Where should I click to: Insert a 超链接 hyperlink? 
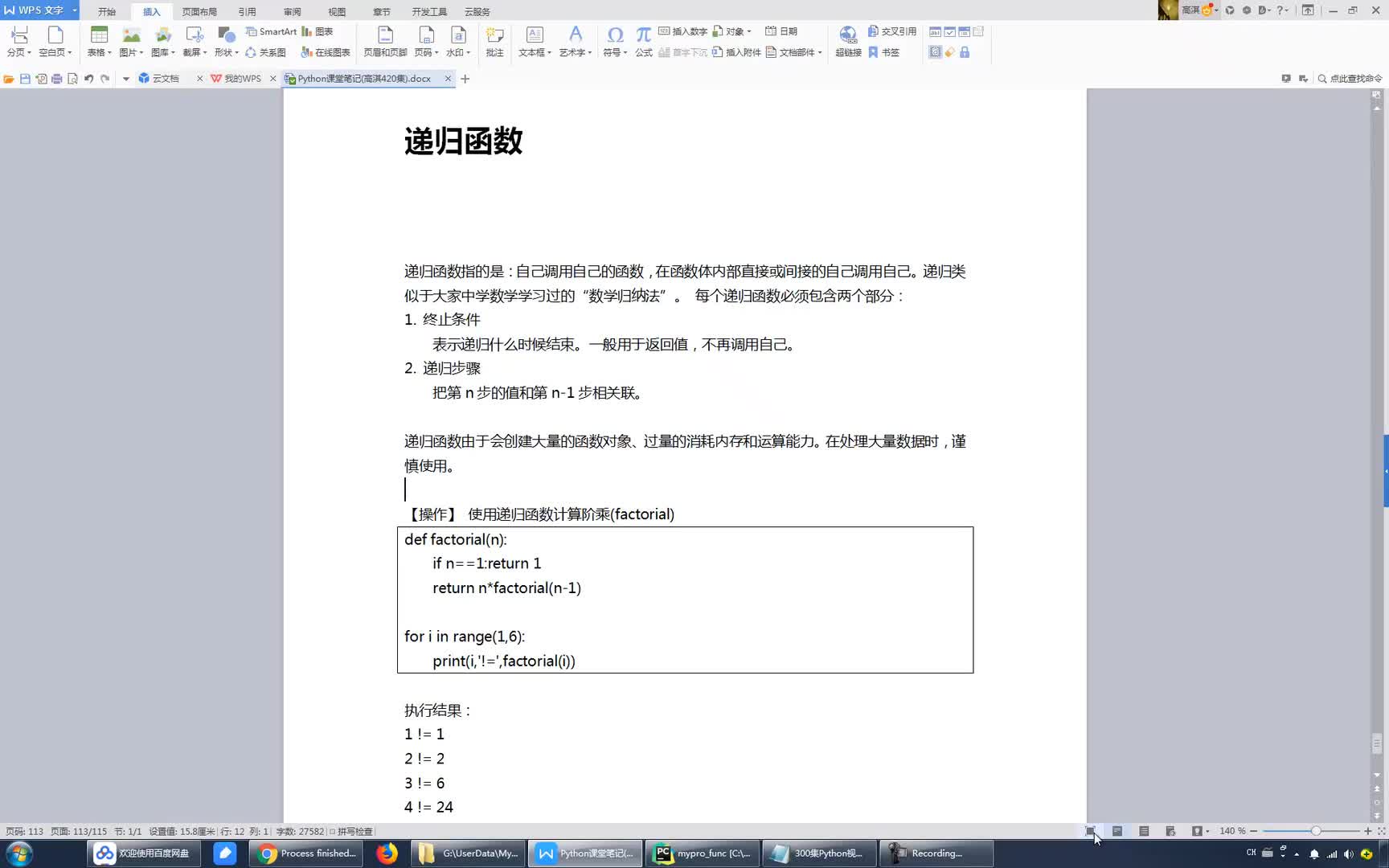click(x=848, y=42)
